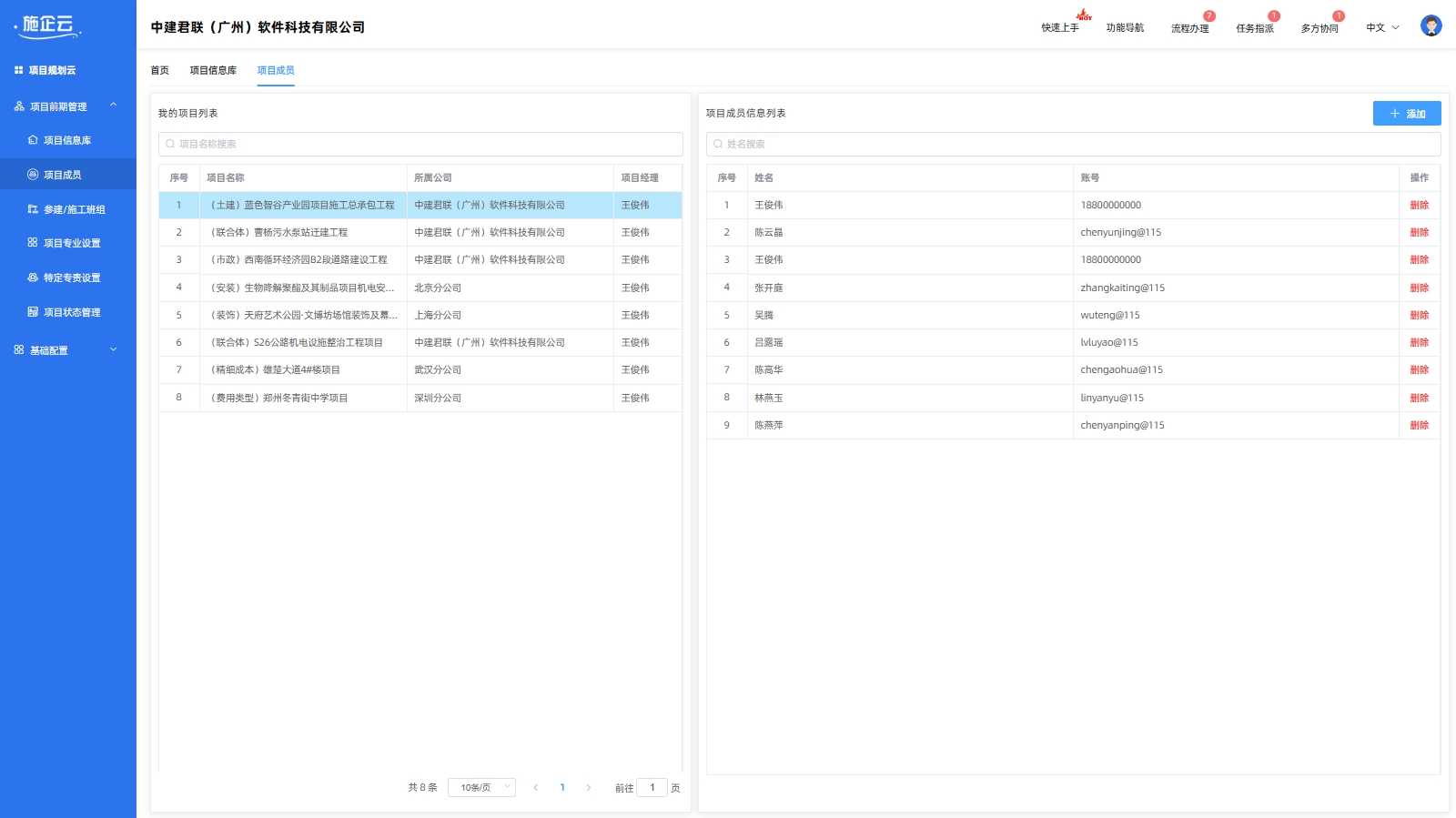This screenshot has height=818, width=1456.
Task: Select project 西南循环经济园B2段道路建设工程
Action: click(420, 260)
